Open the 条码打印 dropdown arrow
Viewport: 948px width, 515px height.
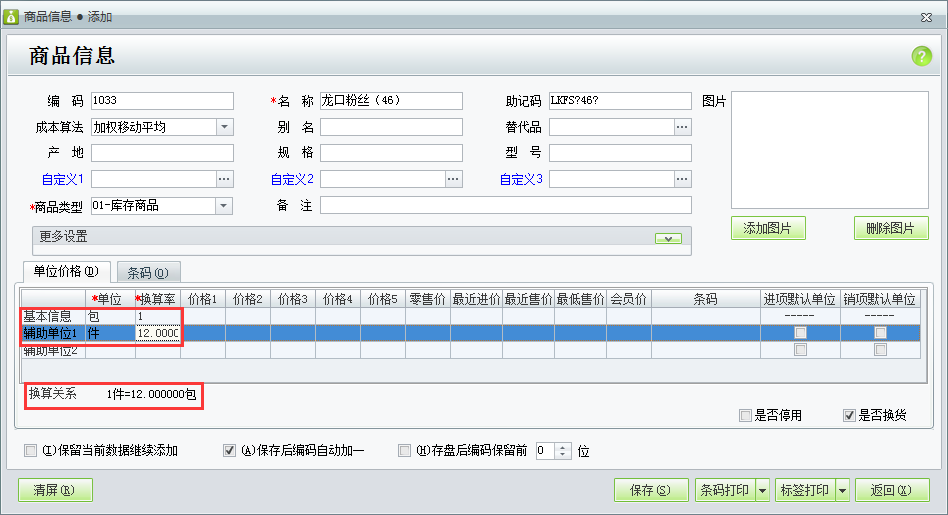click(762, 490)
